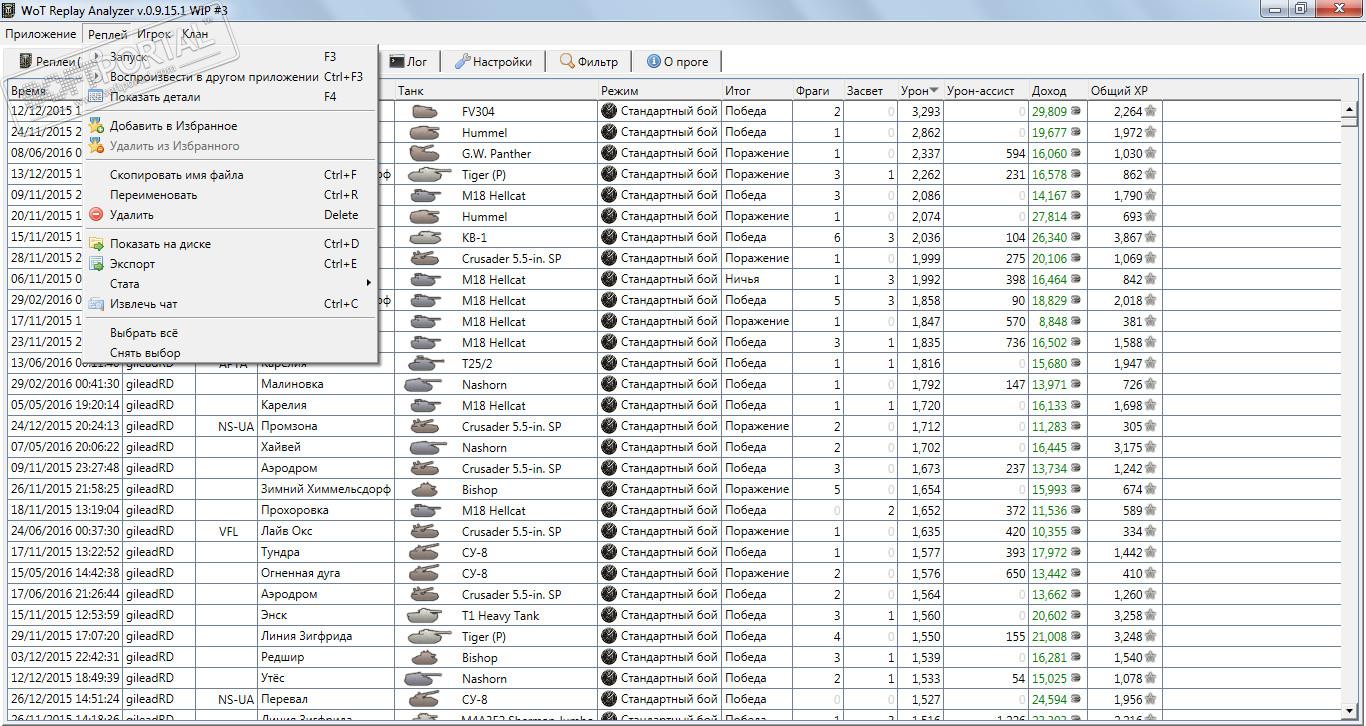Click the XP star icon next to 3,867
This screenshot has width=1366, height=726.
point(1150,238)
